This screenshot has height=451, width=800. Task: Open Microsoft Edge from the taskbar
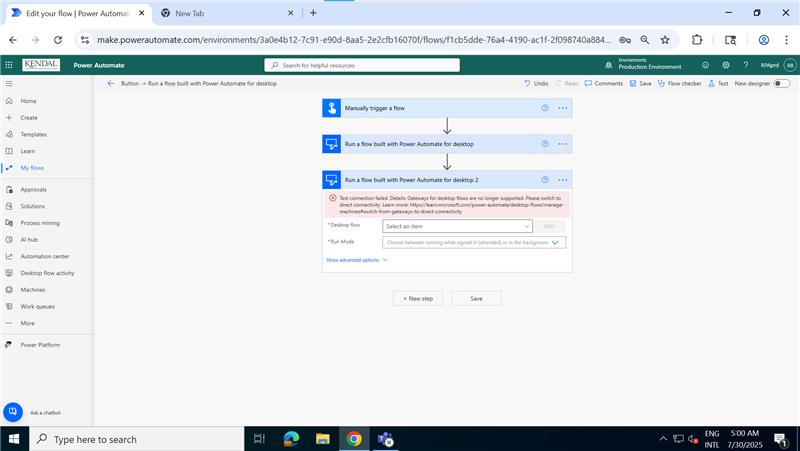[x=291, y=439]
